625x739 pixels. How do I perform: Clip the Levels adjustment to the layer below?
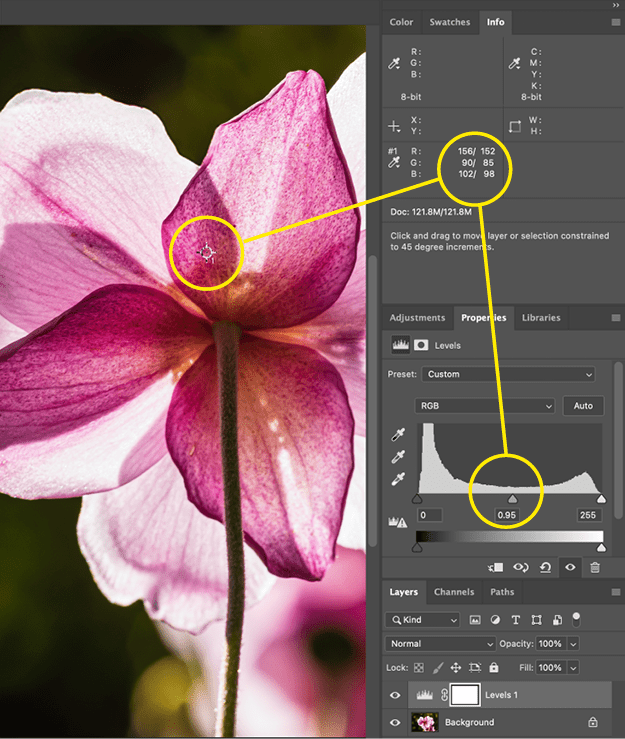click(x=496, y=567)
